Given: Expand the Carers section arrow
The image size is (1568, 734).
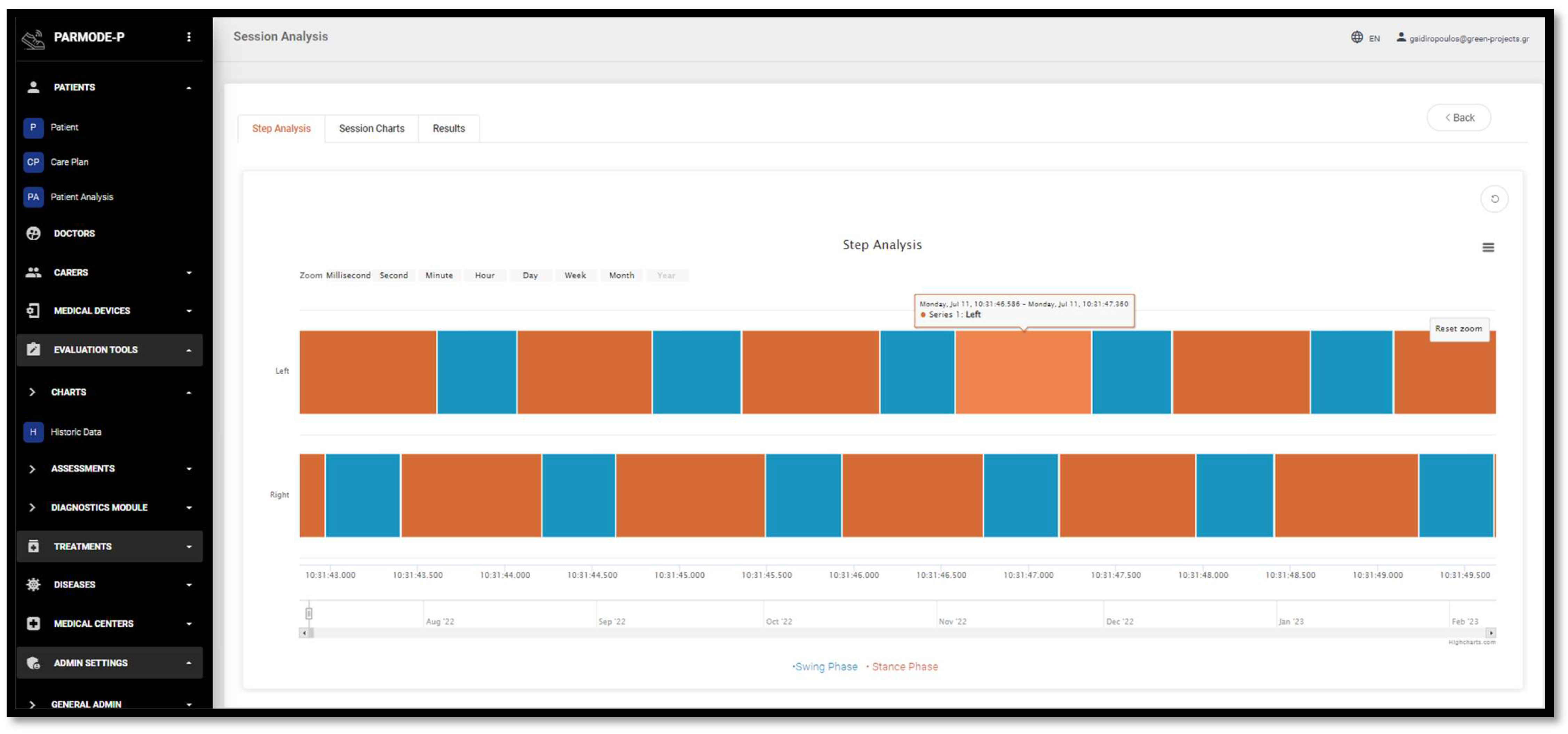Looking at the screenshot, I should pos(189,273).
